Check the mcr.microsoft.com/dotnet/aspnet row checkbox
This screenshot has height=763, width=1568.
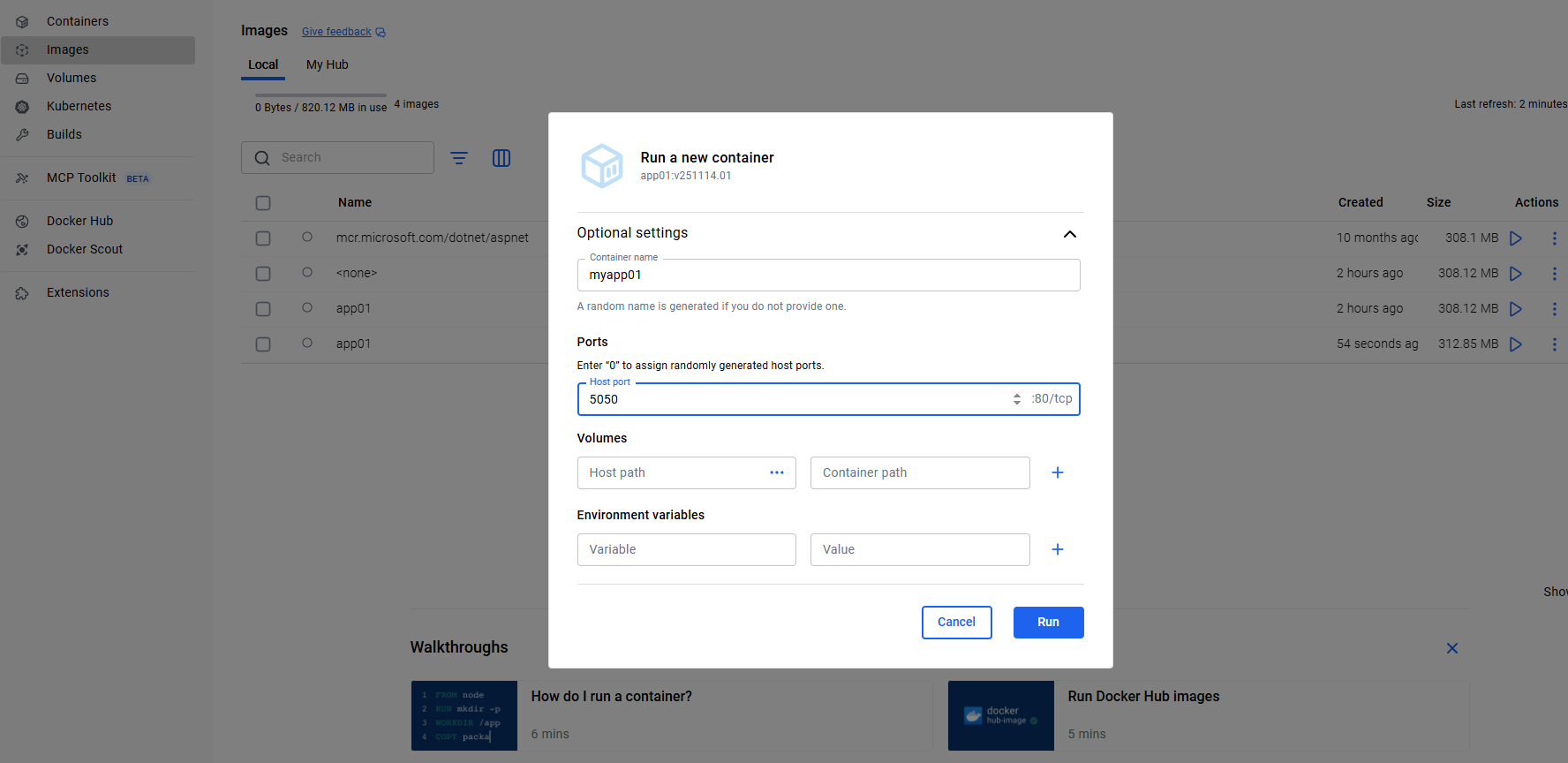pyautogui.click(x=263, y=238)
